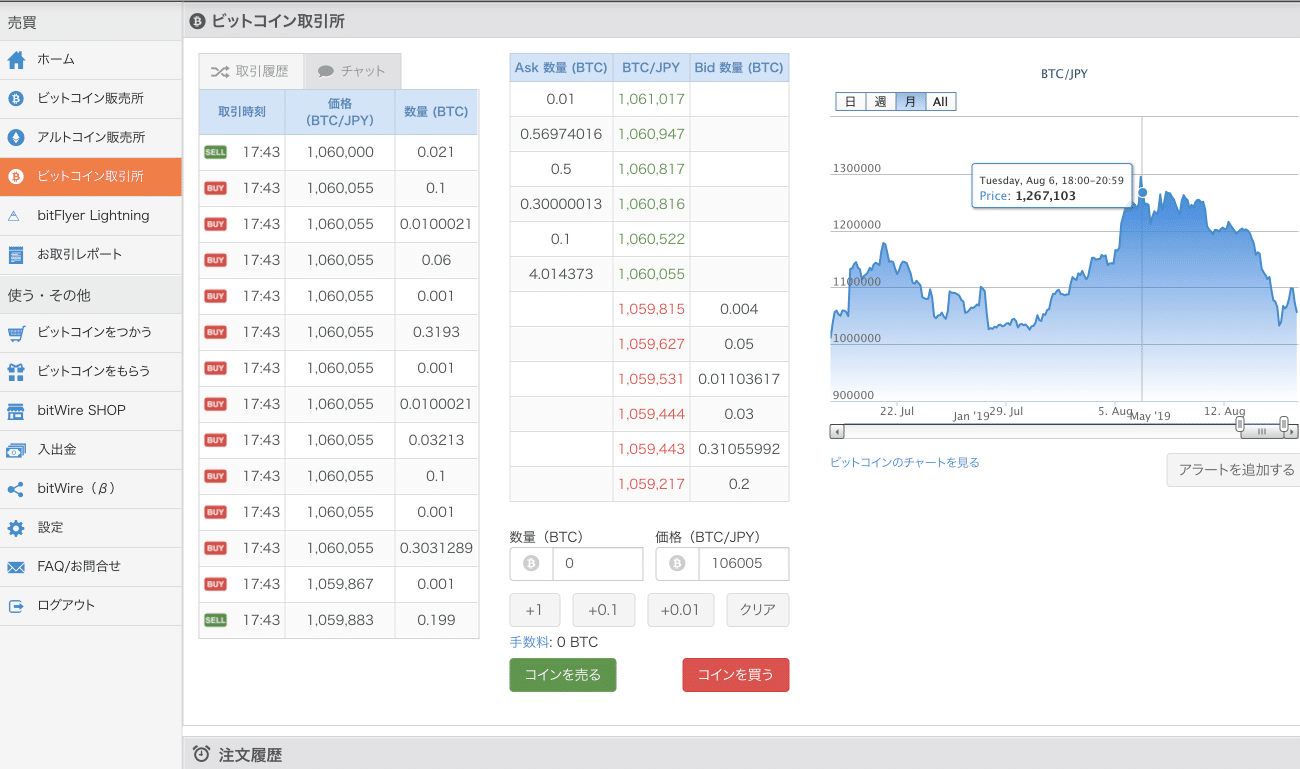
Task: Click the SELL badge on the 1,059,883 trade
Action: point(215,620)
